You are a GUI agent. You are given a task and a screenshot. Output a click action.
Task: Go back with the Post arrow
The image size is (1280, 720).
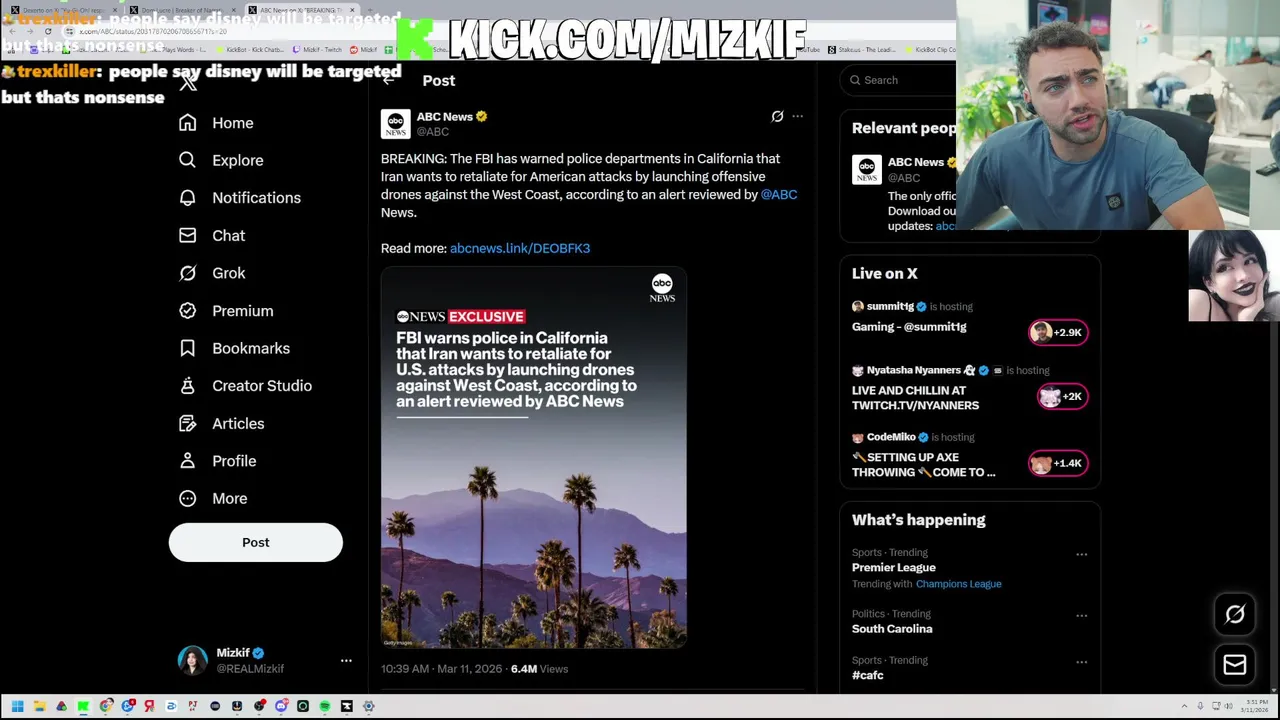389,80
